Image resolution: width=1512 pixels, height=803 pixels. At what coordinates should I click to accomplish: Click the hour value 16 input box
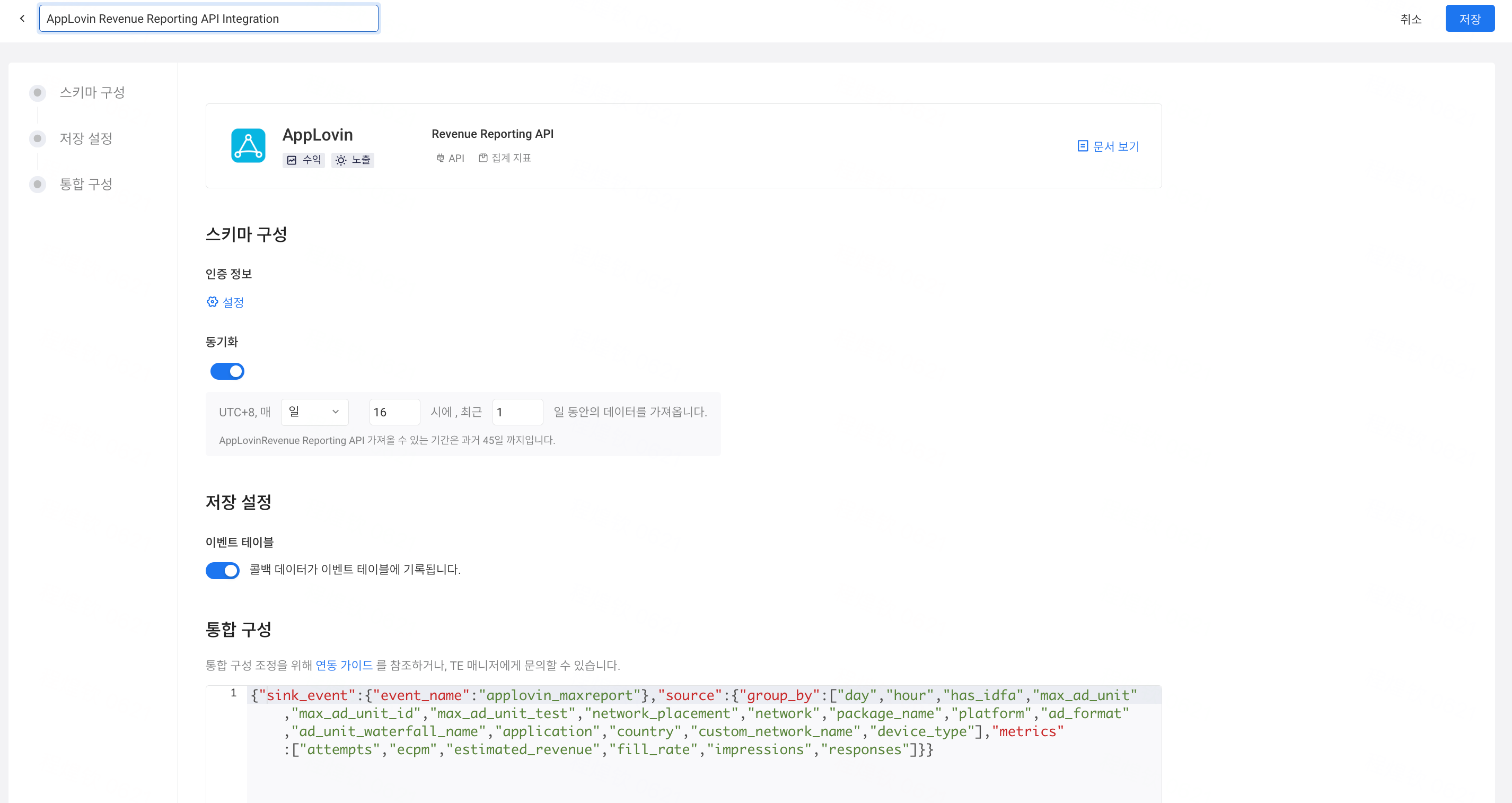point(394,412)
